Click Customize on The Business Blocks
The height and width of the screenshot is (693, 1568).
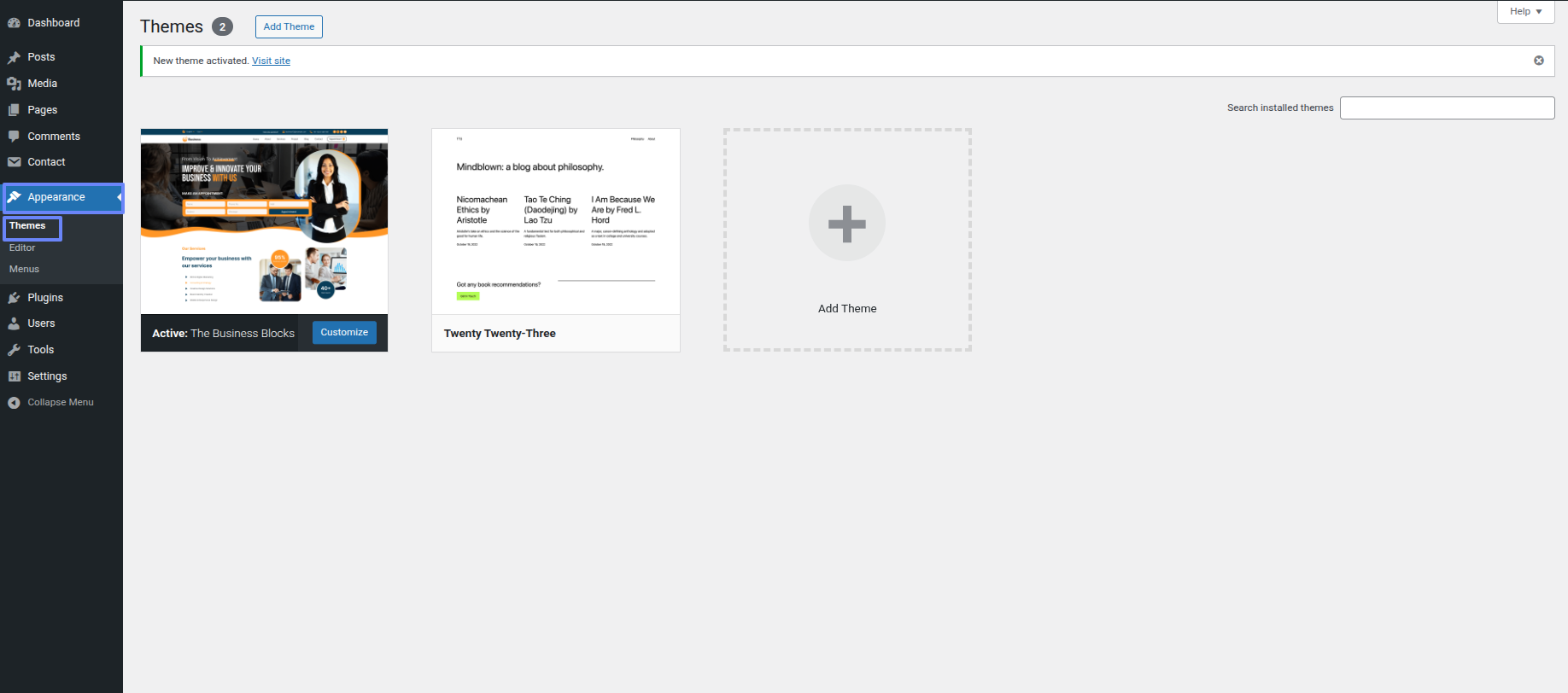point(344,333)
